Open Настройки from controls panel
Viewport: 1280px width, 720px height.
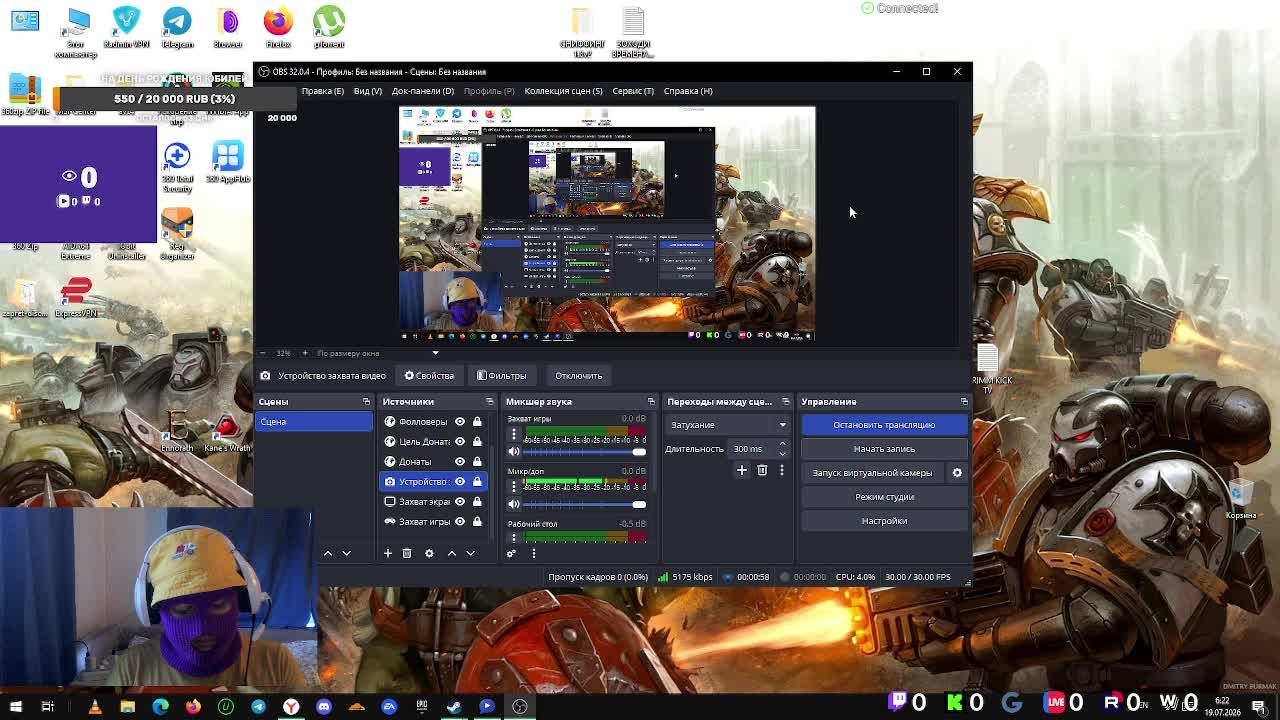click(x=884, y=521)
